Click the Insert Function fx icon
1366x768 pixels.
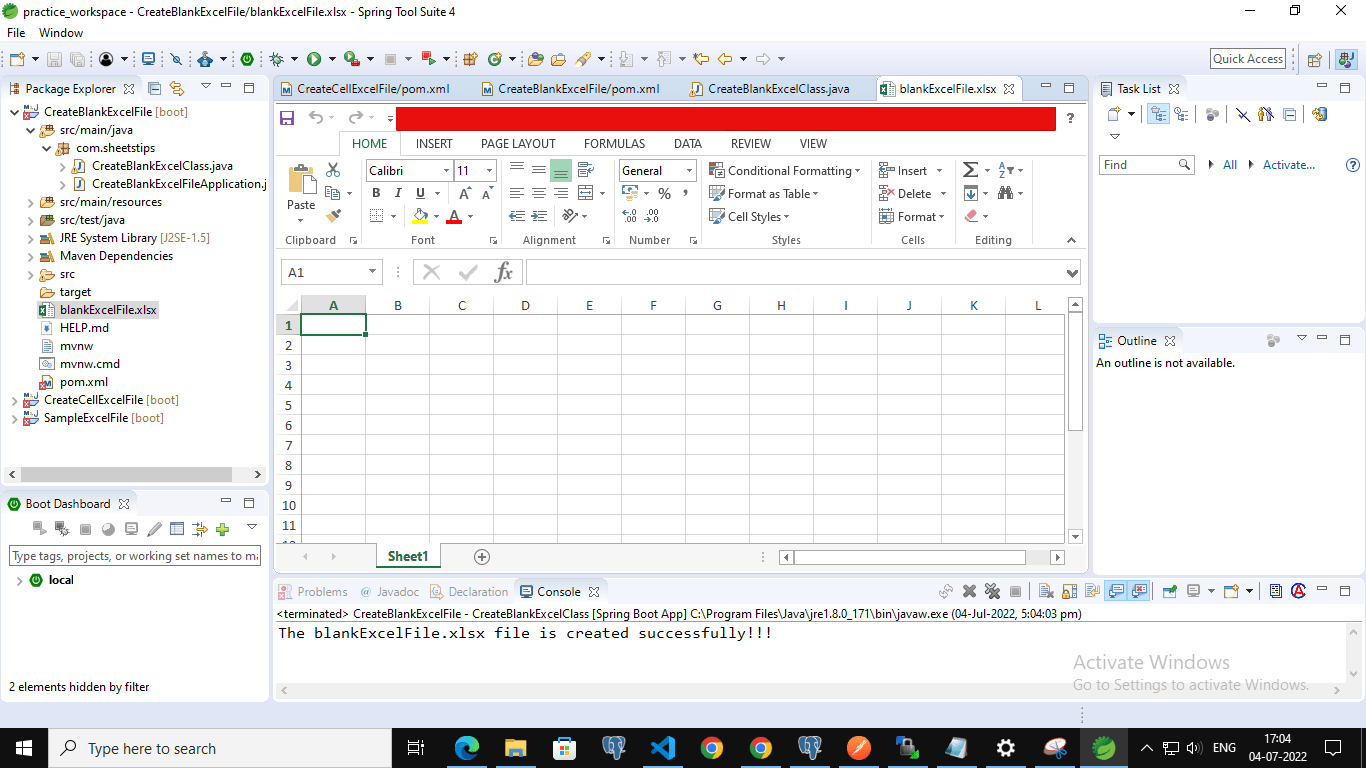504,271
